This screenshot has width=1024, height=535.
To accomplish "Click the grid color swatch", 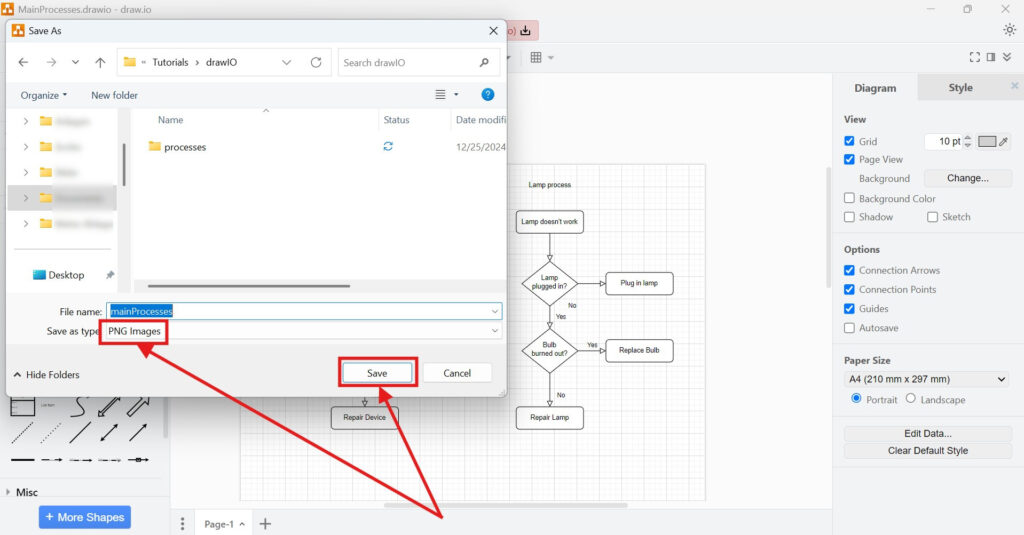I will point(987,141).
